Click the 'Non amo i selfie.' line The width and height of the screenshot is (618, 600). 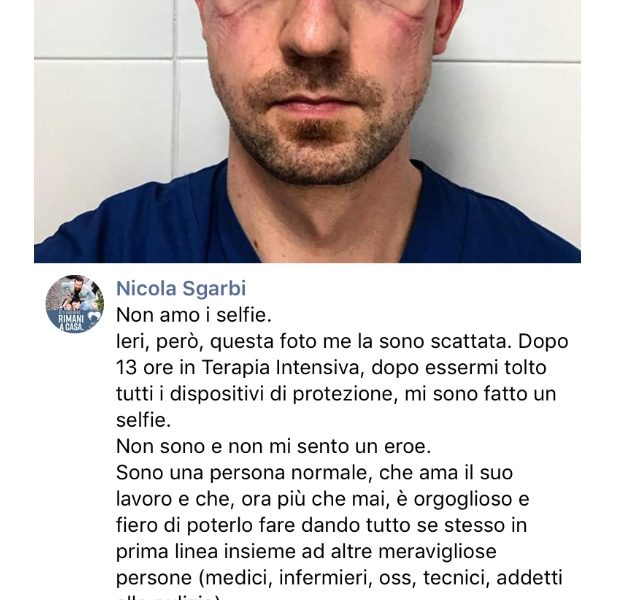point(194,315)
